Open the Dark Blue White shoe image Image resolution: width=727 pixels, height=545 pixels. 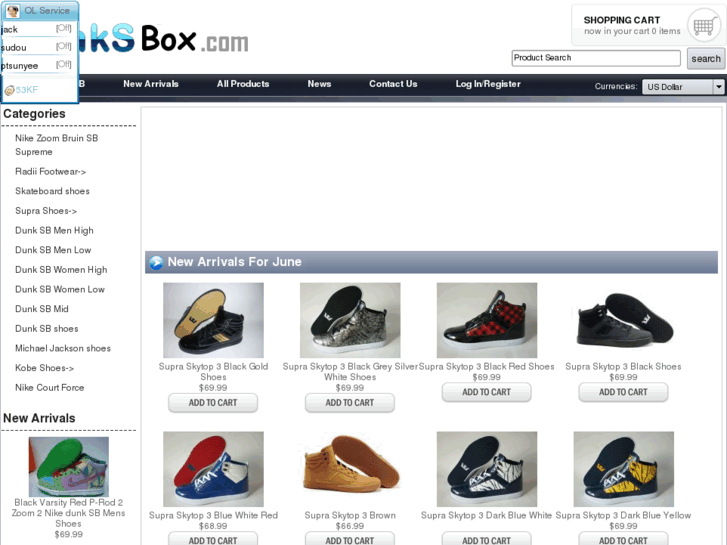coord(487,469)
